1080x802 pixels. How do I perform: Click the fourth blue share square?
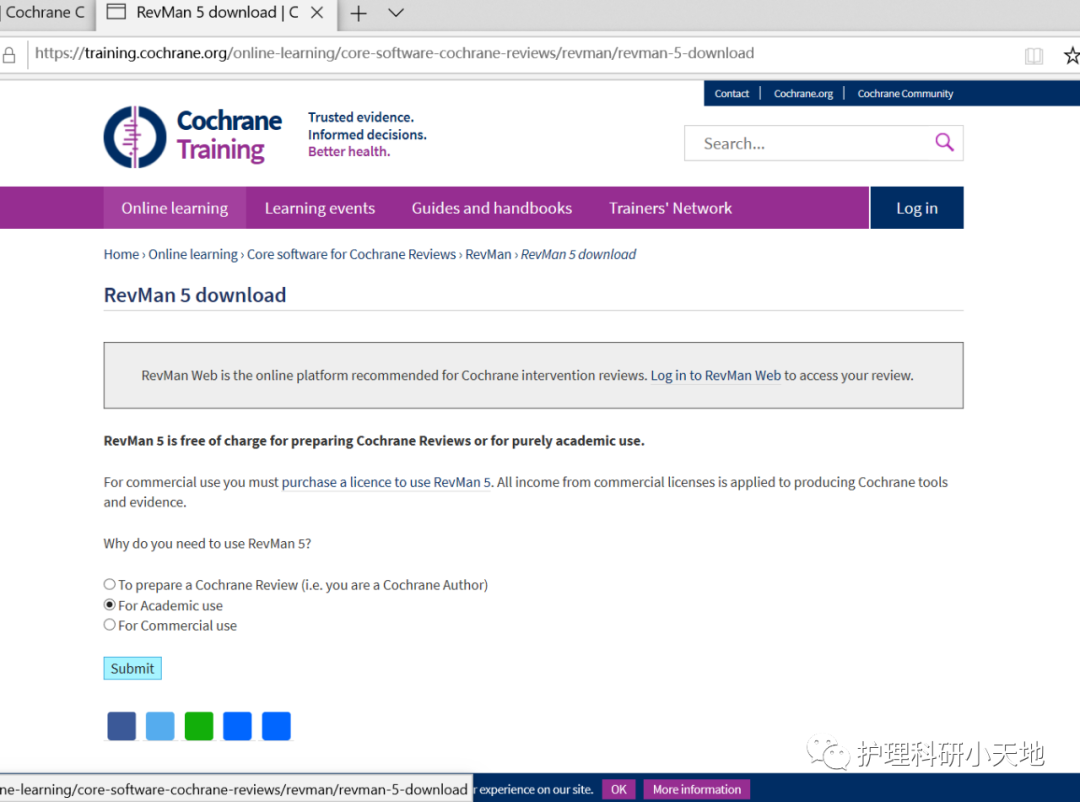tap(238, 726)
